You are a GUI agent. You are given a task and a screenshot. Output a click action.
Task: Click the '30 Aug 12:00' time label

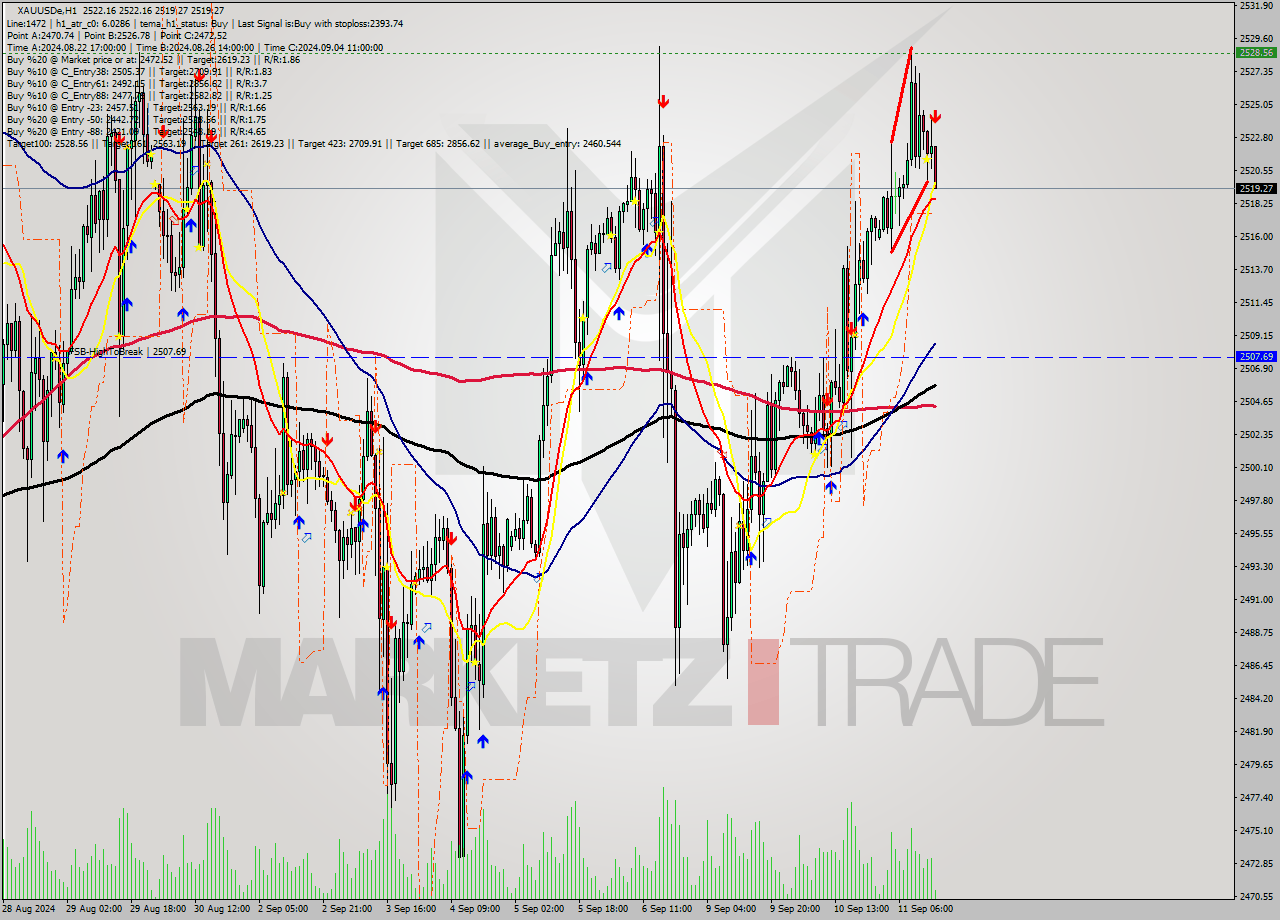pyautogui.click(x=223, y=909)
